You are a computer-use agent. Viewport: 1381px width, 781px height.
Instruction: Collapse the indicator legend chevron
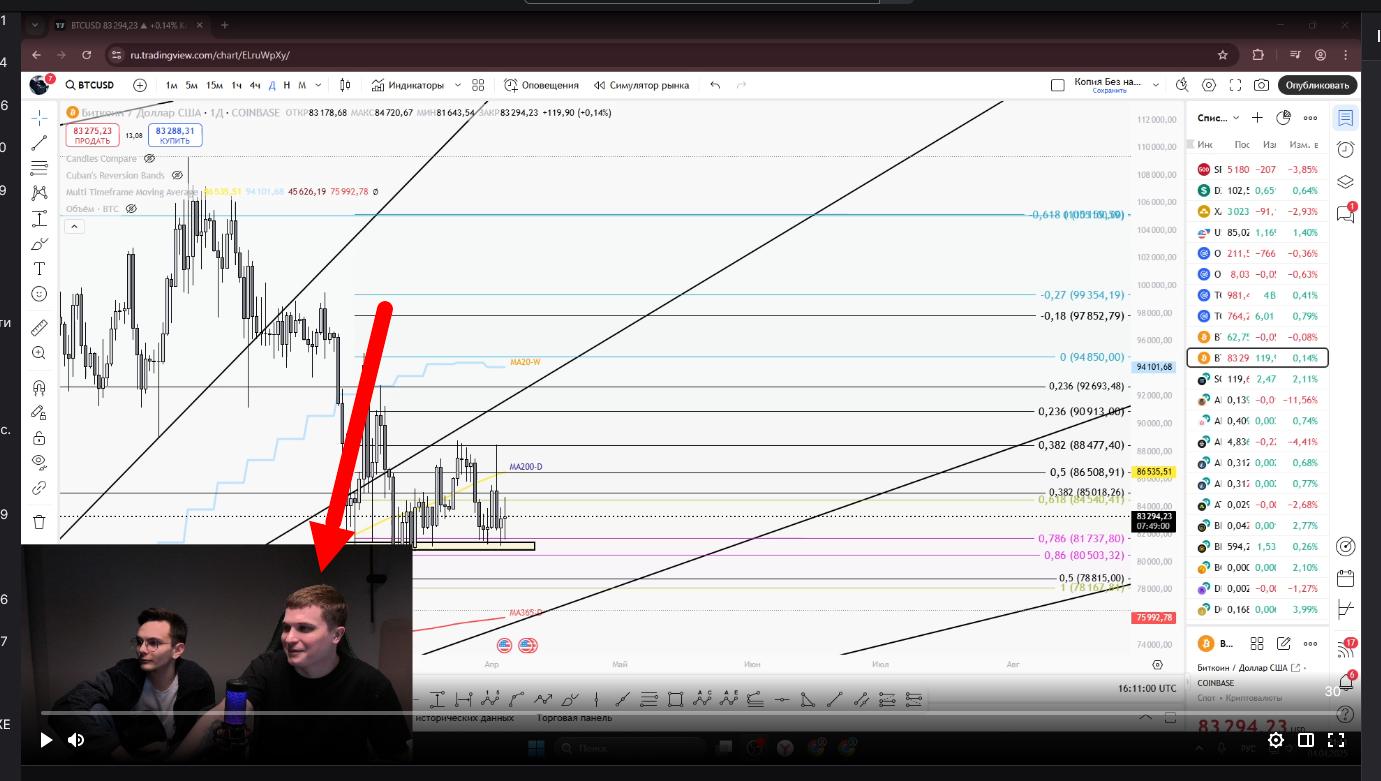[x=75, y=227]
